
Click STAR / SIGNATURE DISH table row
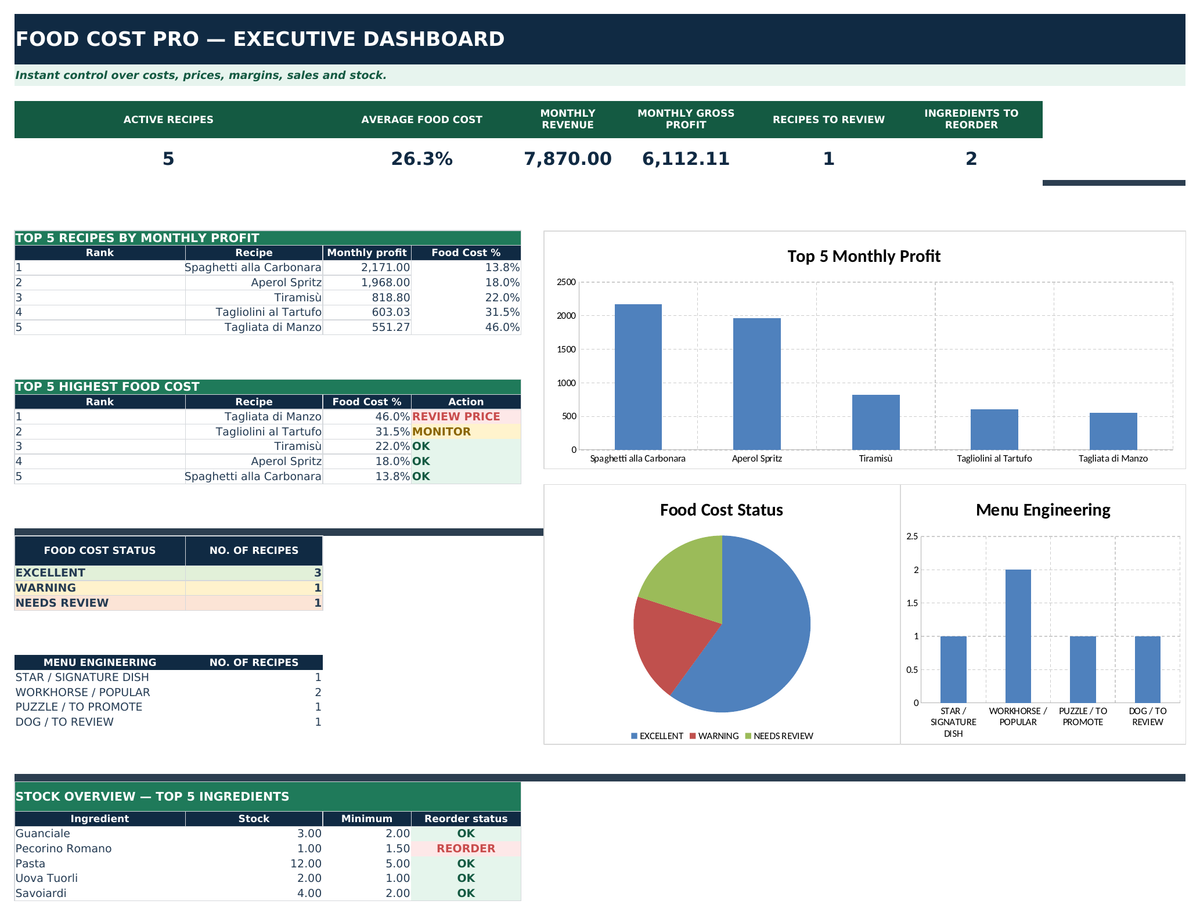click(x=168, y=677)
